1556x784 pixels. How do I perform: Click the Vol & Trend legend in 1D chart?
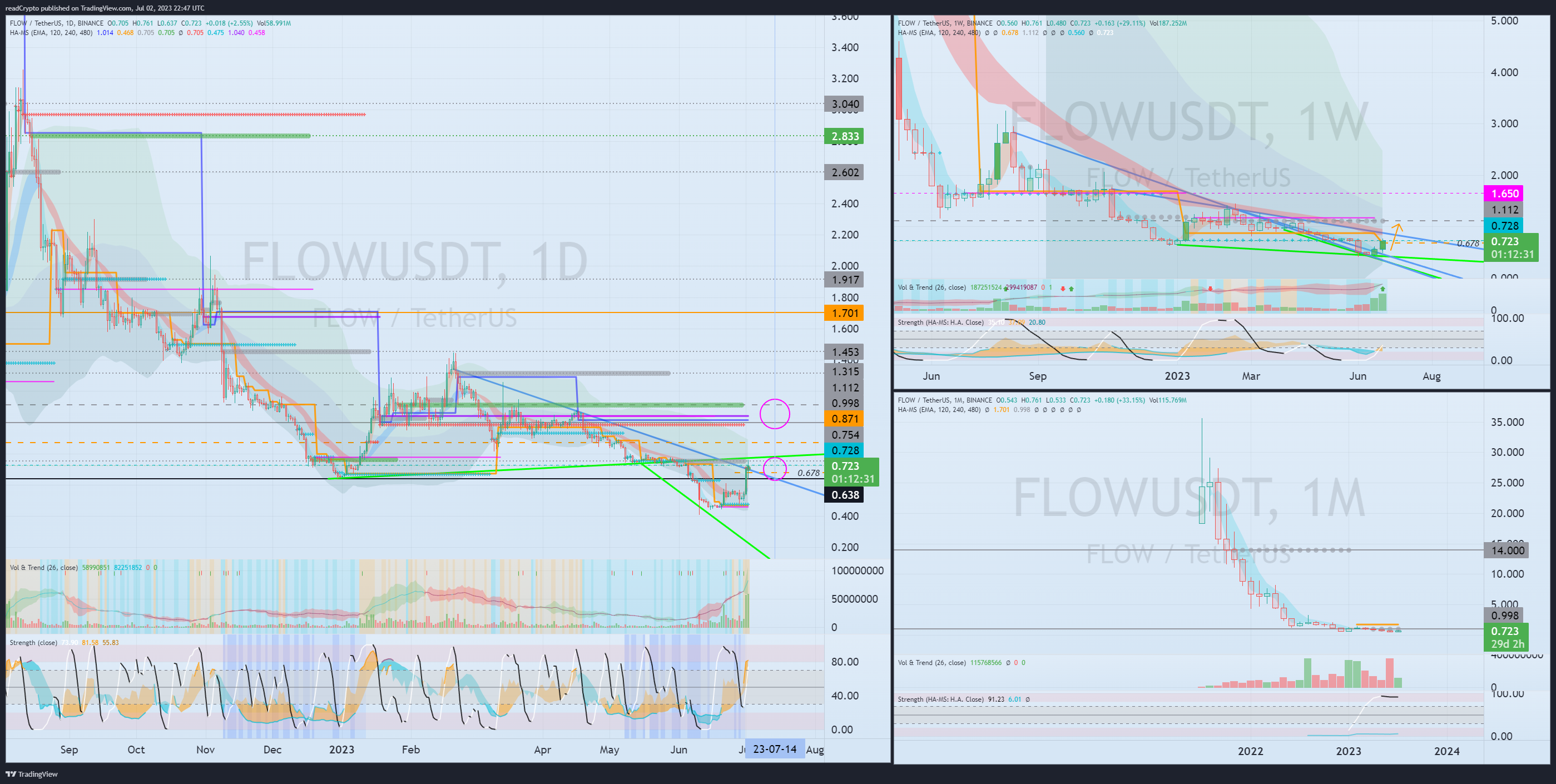[x=43, y=567]
